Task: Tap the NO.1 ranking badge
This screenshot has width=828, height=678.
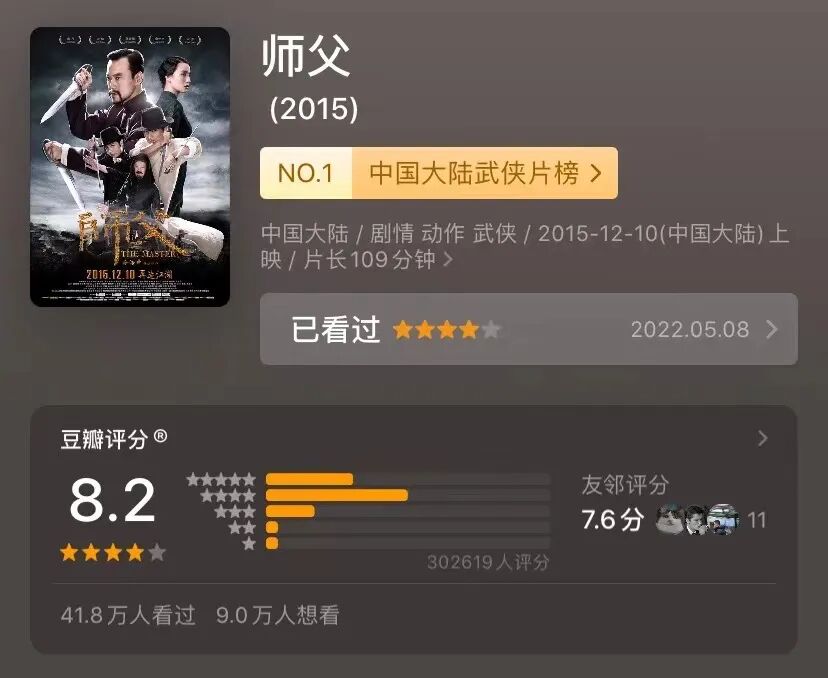Action: click(306, 173)
